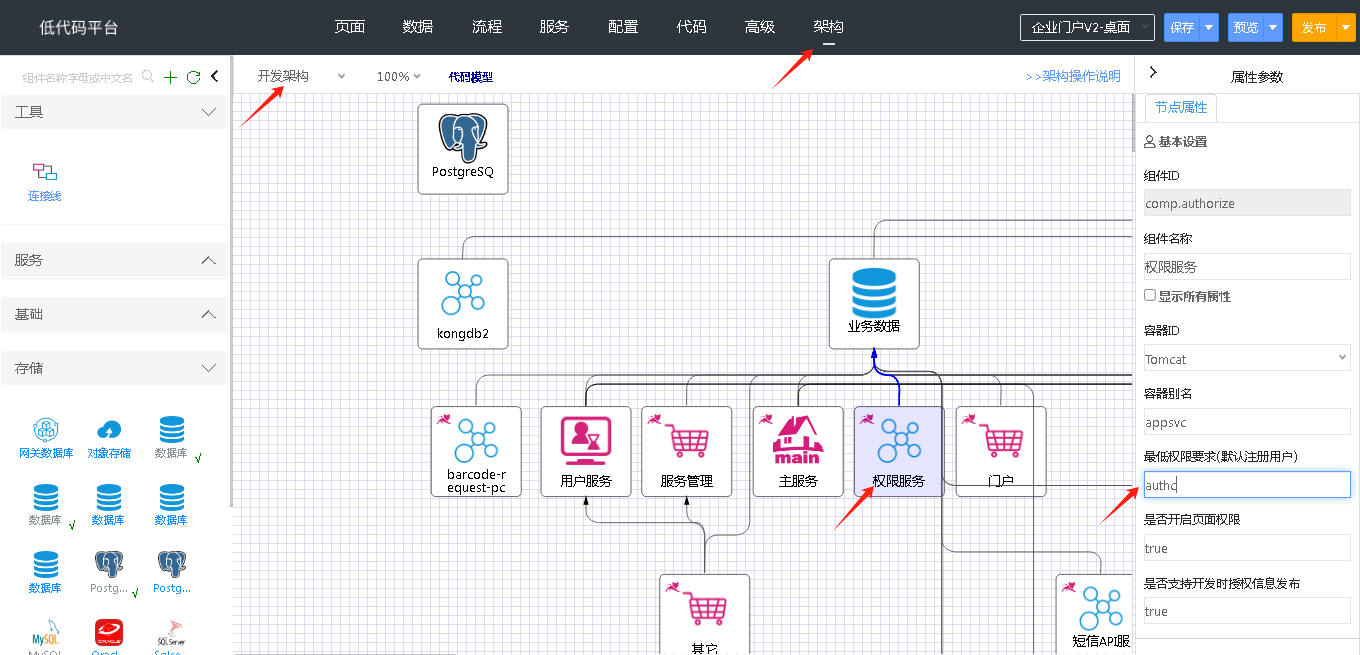Open the 代码模型 link
The image size is (1360, 655).
pos(470,76)
